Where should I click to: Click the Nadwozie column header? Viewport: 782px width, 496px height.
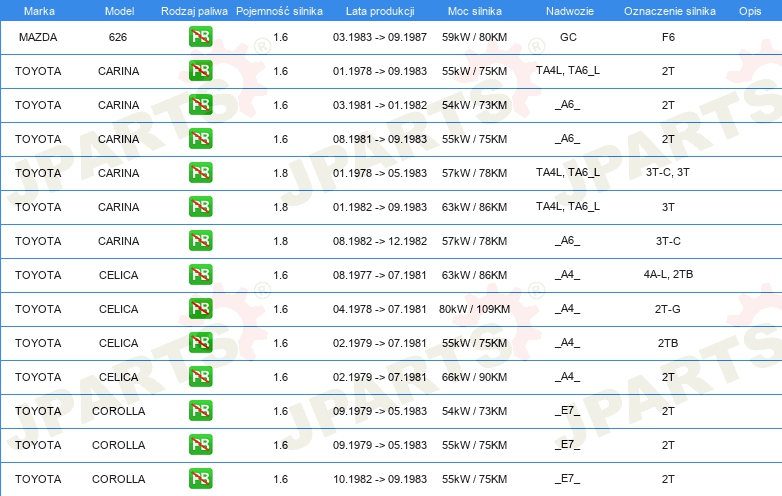coord(570,11)
